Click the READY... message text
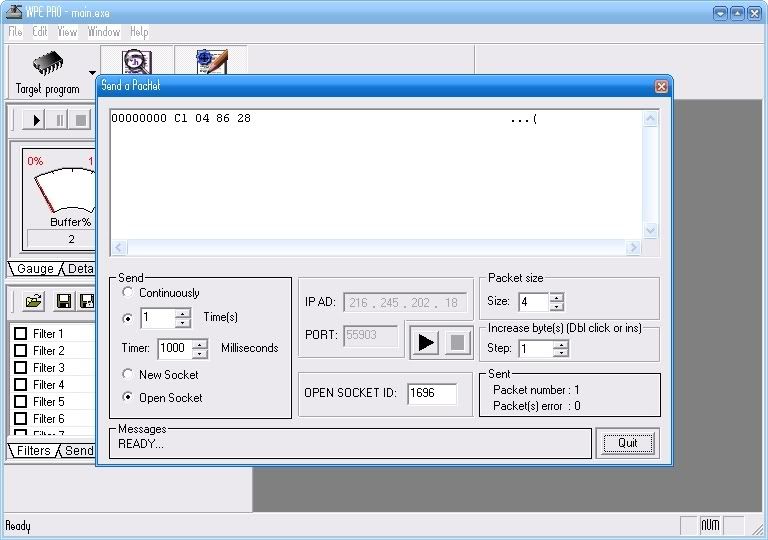768x540 pixels. (141, 444)
